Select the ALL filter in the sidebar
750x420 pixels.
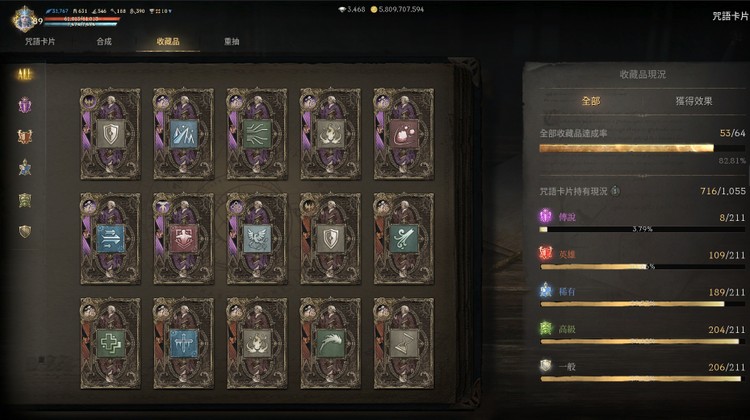point(24,74)
